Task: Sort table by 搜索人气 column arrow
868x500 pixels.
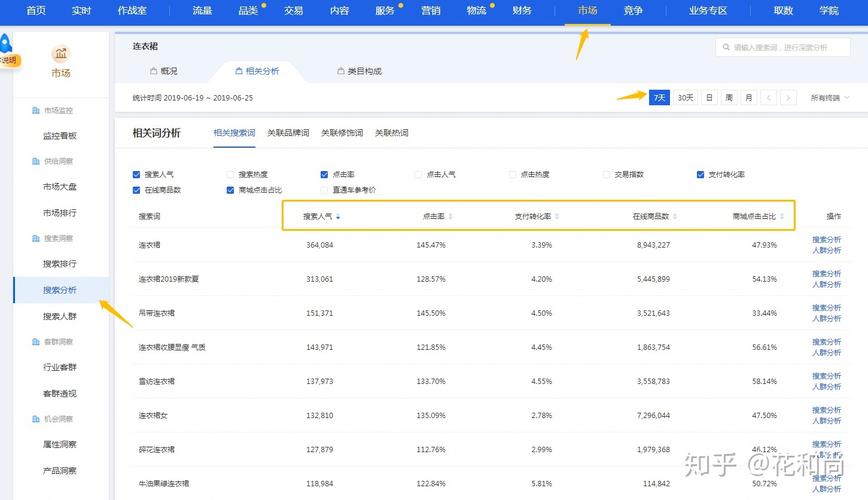Action: [x=338, y=217]
